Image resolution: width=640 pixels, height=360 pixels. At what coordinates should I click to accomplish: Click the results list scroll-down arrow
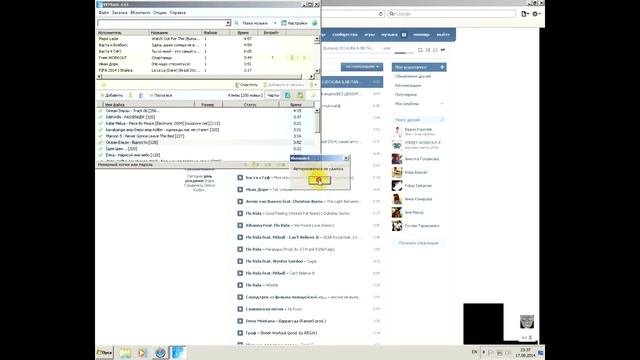[x=317, y=71]
